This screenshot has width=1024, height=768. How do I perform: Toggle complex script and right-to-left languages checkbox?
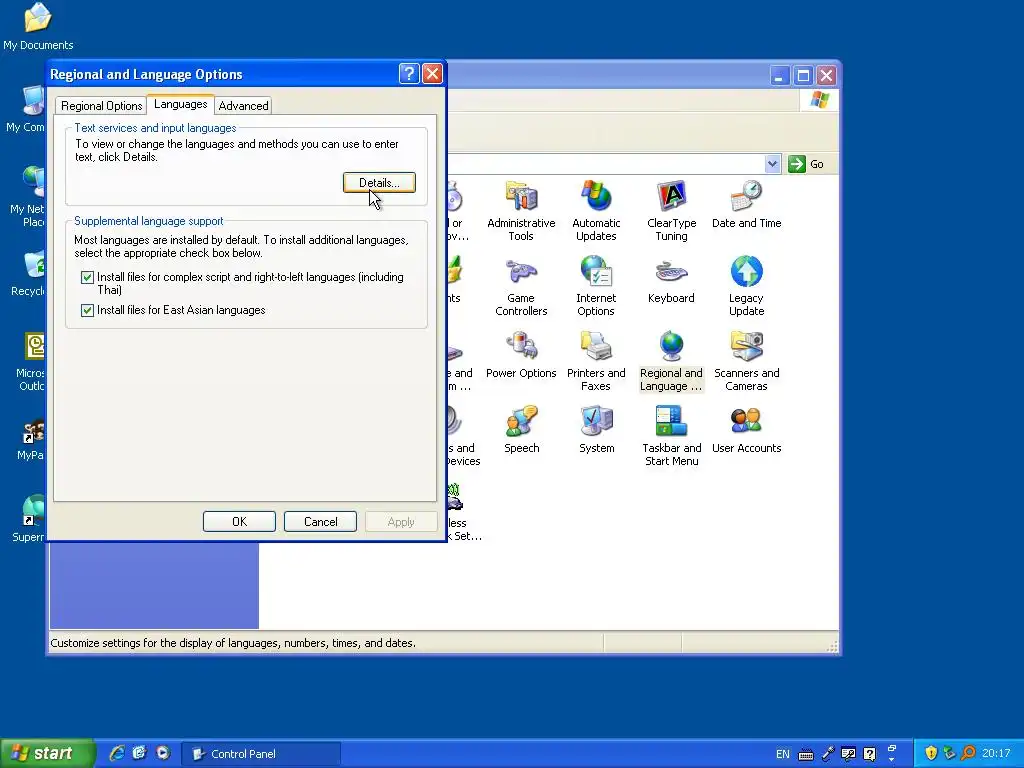[x=87, y=278]
